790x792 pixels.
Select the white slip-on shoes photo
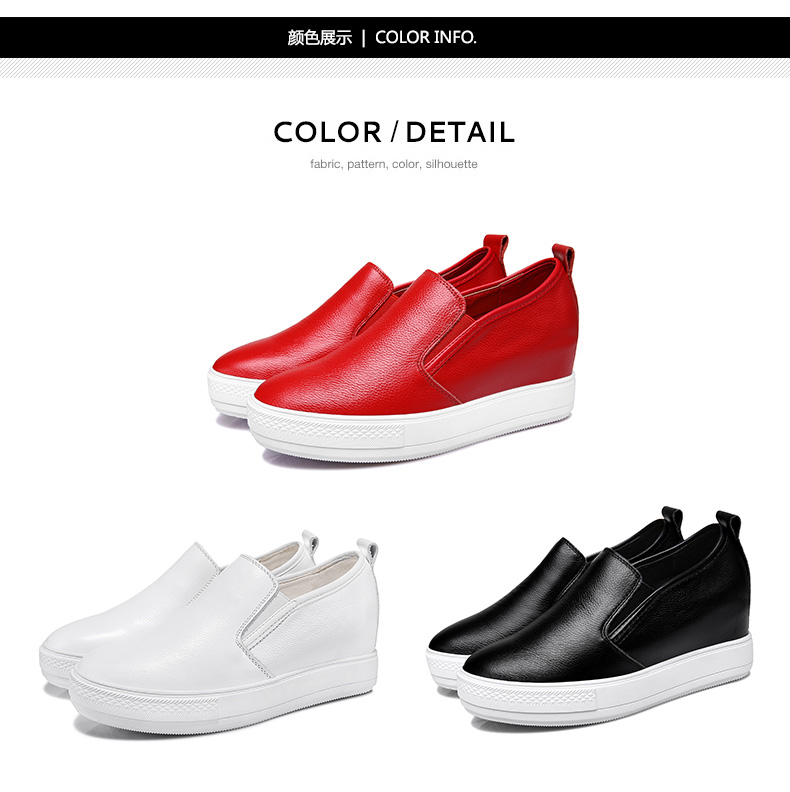point(209,631)
